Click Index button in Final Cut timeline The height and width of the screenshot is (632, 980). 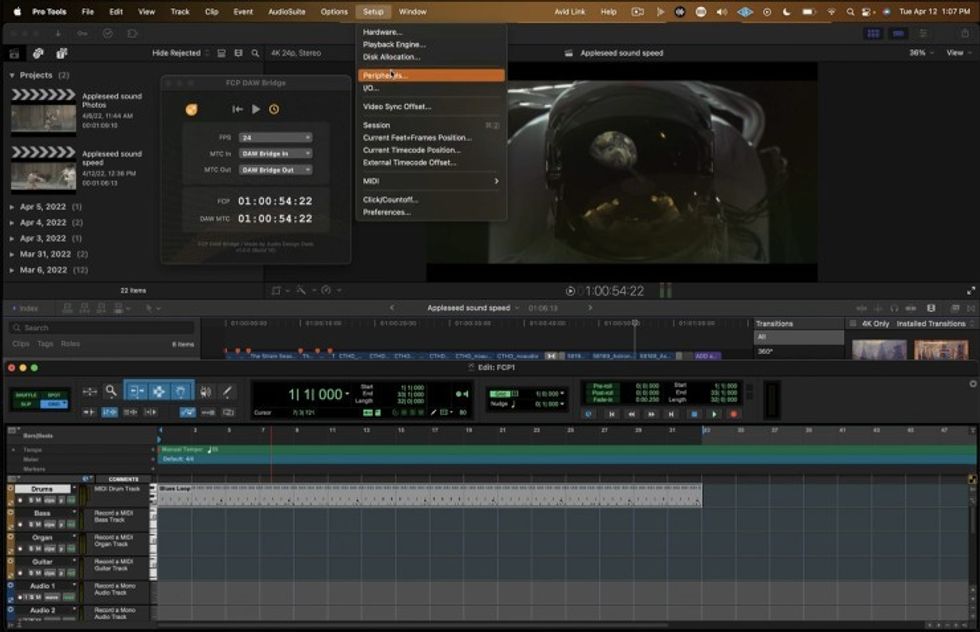(x=25, y=308)
